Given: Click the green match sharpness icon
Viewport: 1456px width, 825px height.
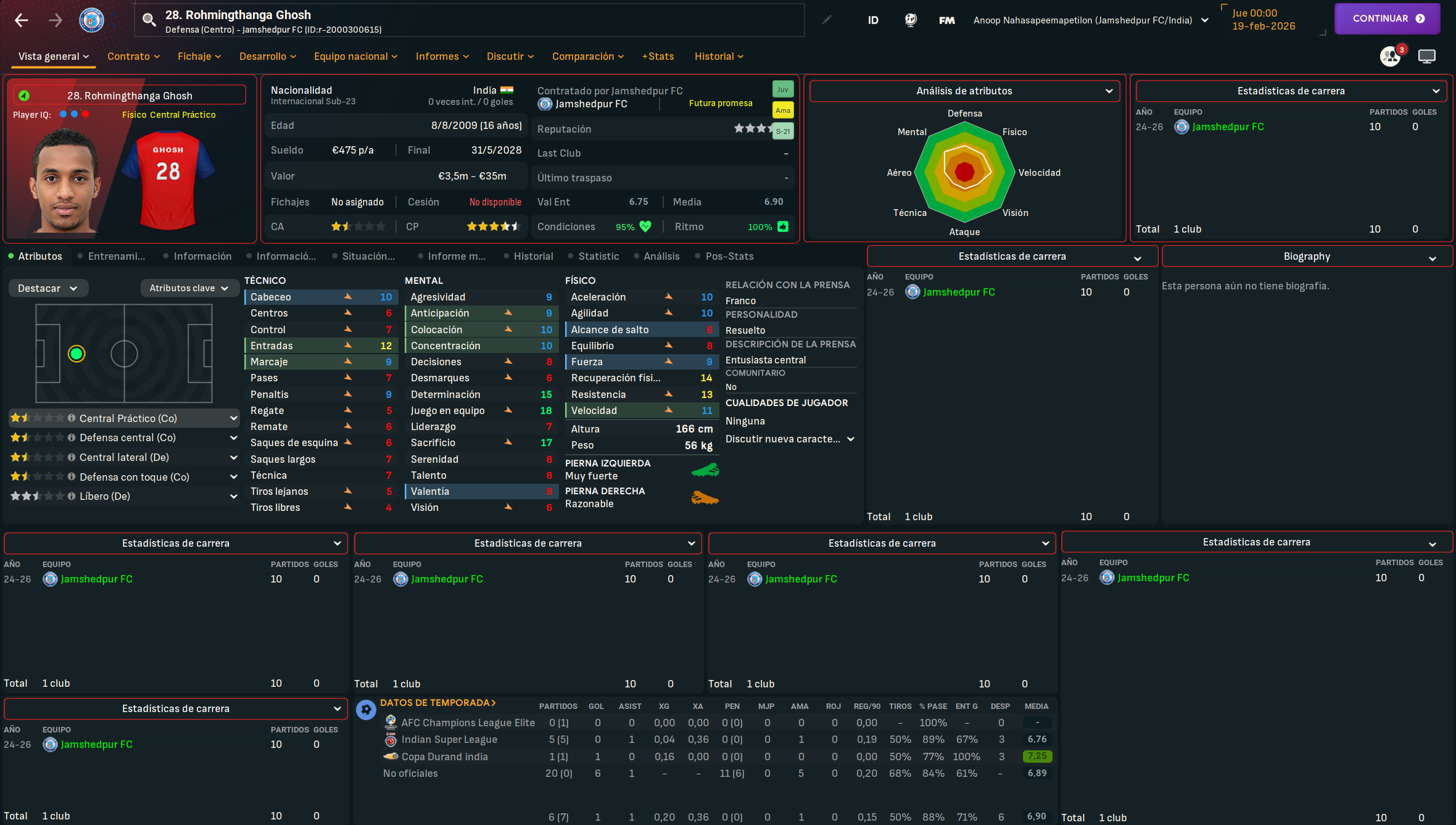Looking at the screenshot, I should tap(783, 226).
